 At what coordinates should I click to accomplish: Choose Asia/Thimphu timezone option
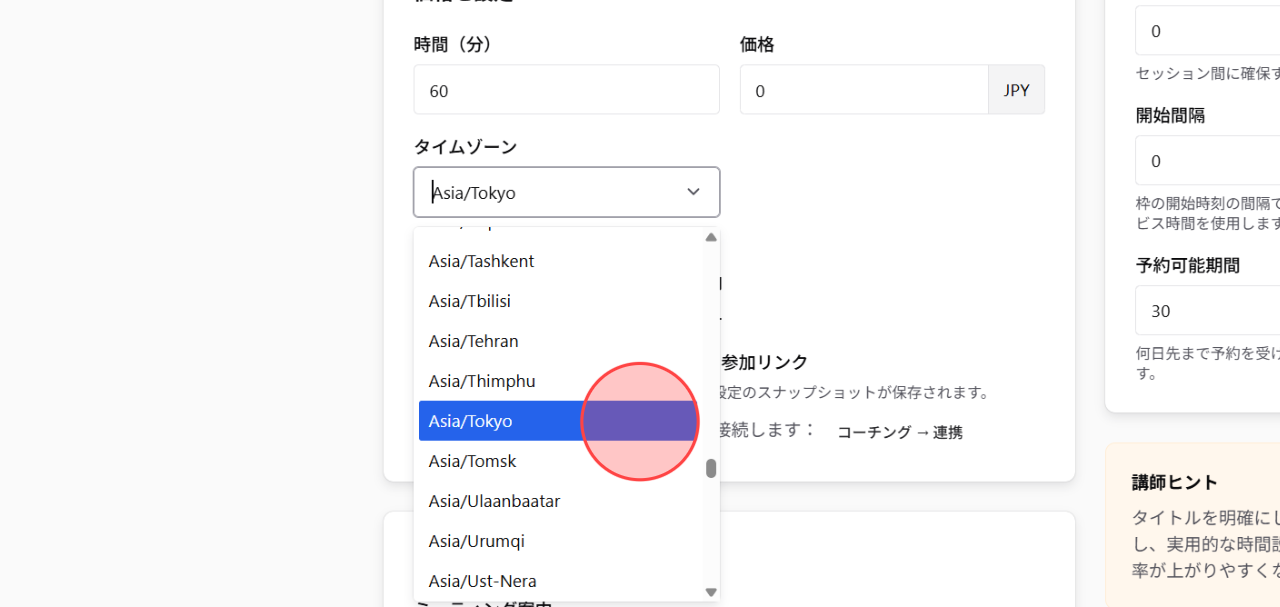(x=560, y=381)
